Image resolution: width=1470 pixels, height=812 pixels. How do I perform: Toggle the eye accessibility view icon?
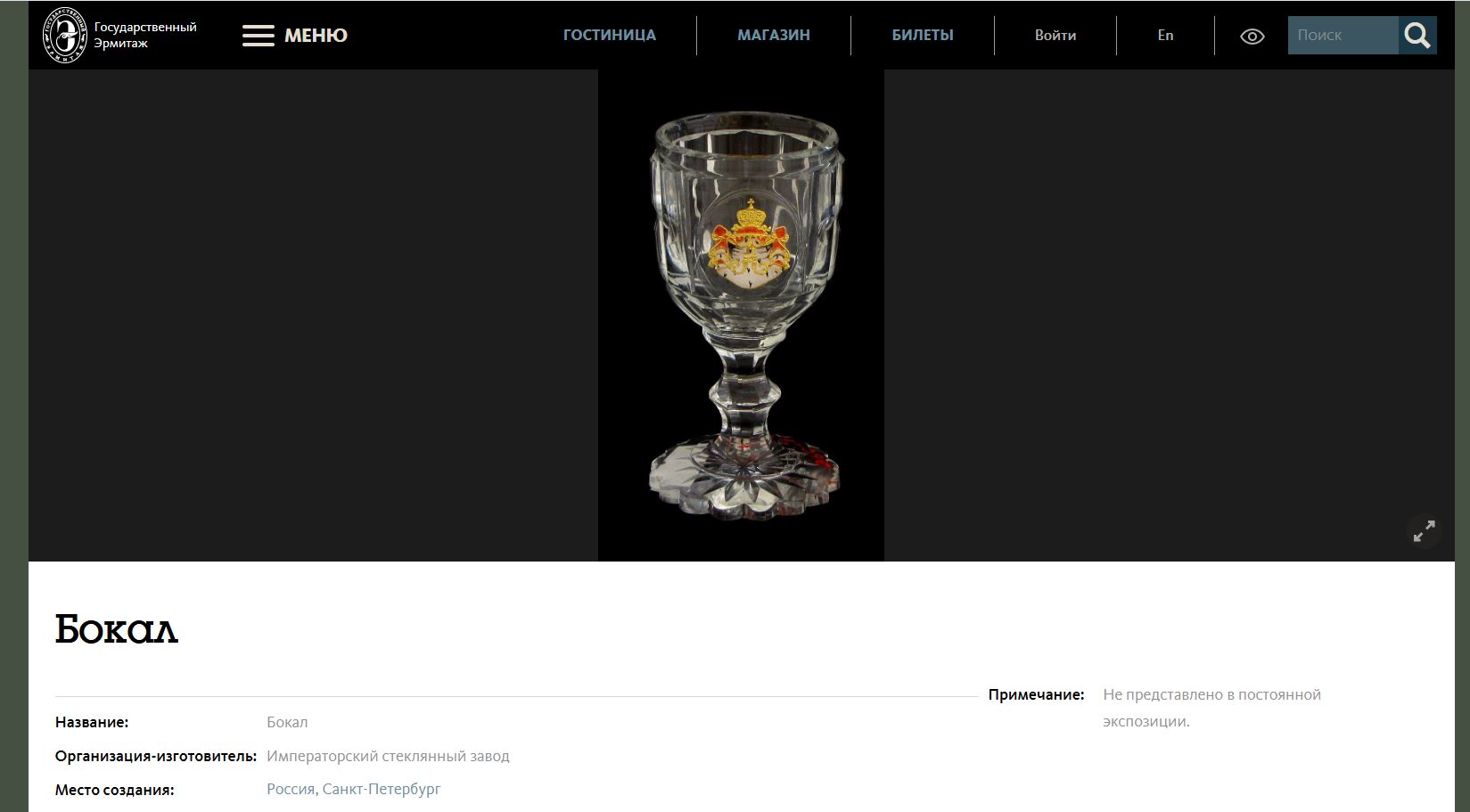(x=1252, y=37)
